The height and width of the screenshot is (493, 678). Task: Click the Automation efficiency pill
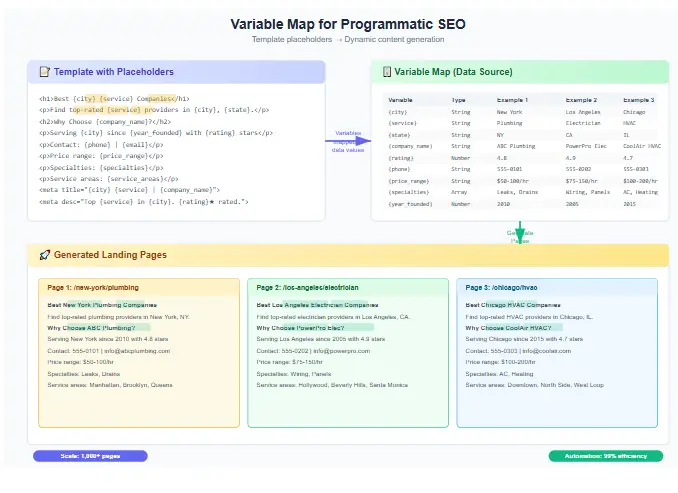click(x=605, y=456)
